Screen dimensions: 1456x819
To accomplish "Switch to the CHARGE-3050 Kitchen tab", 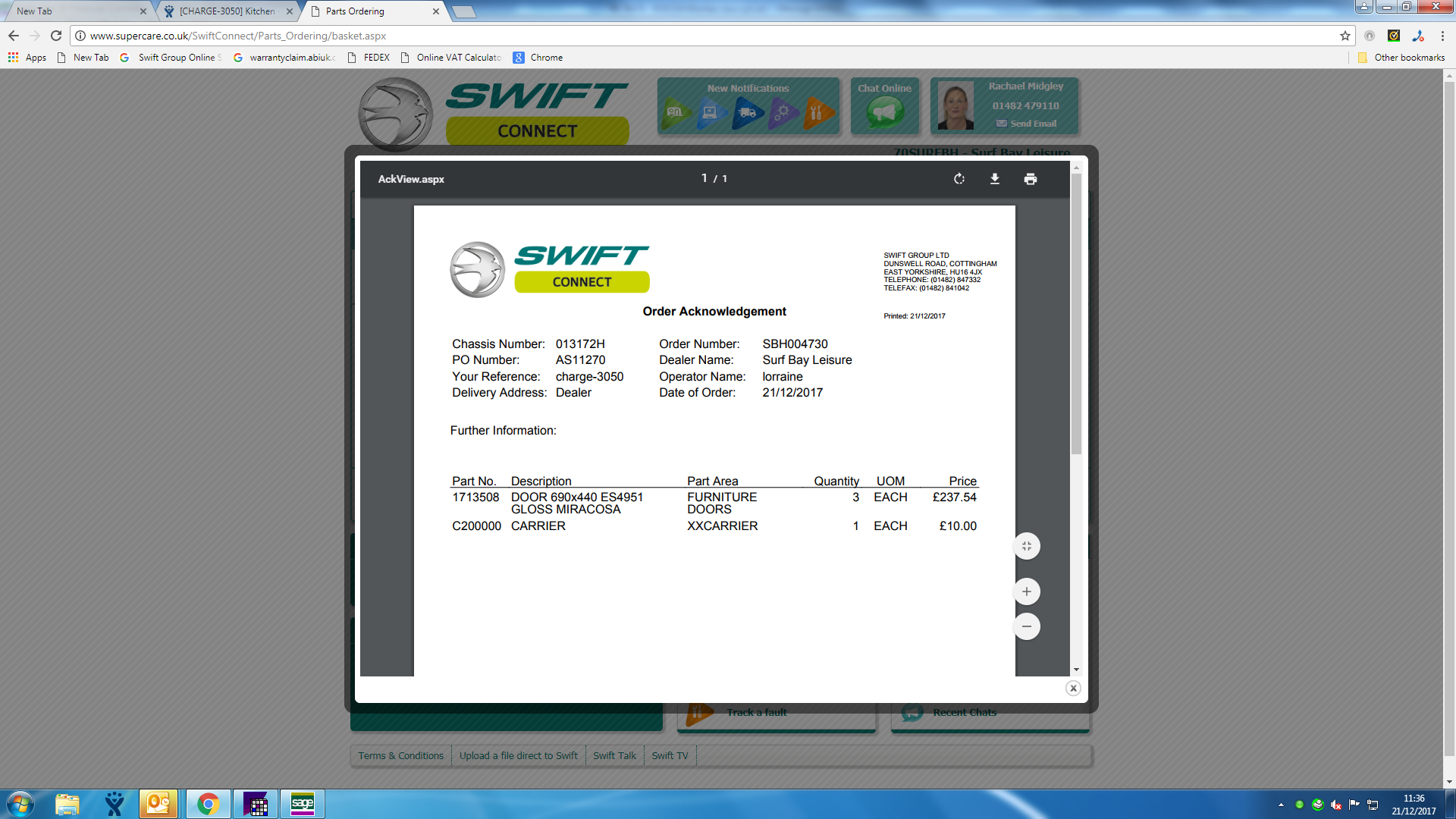I will click(x=227, y=11).
